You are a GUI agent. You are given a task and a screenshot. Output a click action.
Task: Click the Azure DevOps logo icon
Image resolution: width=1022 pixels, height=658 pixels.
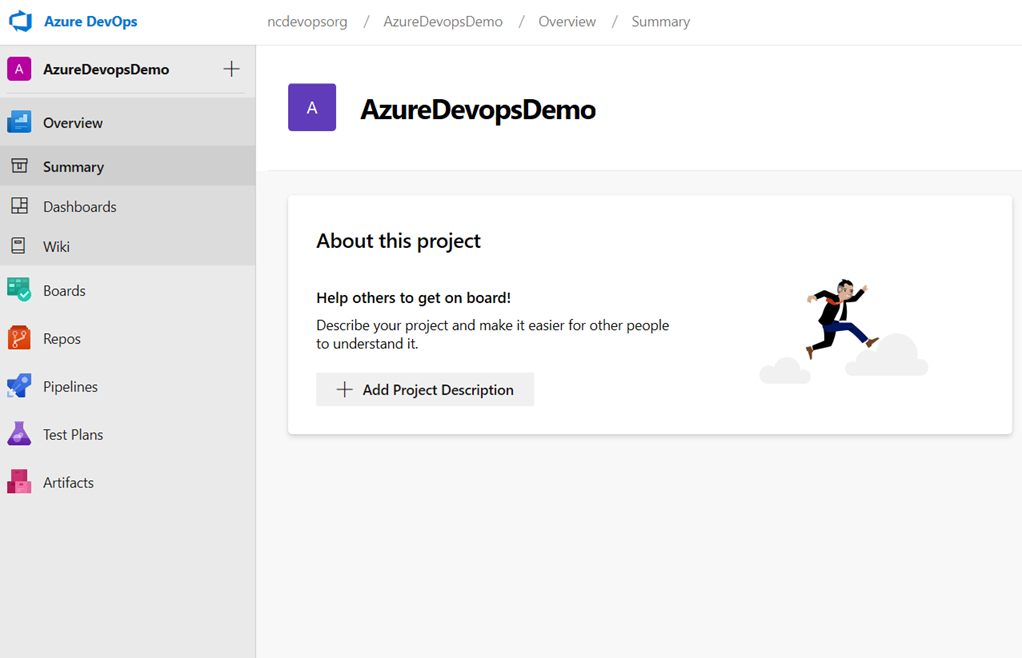(20, 21)
